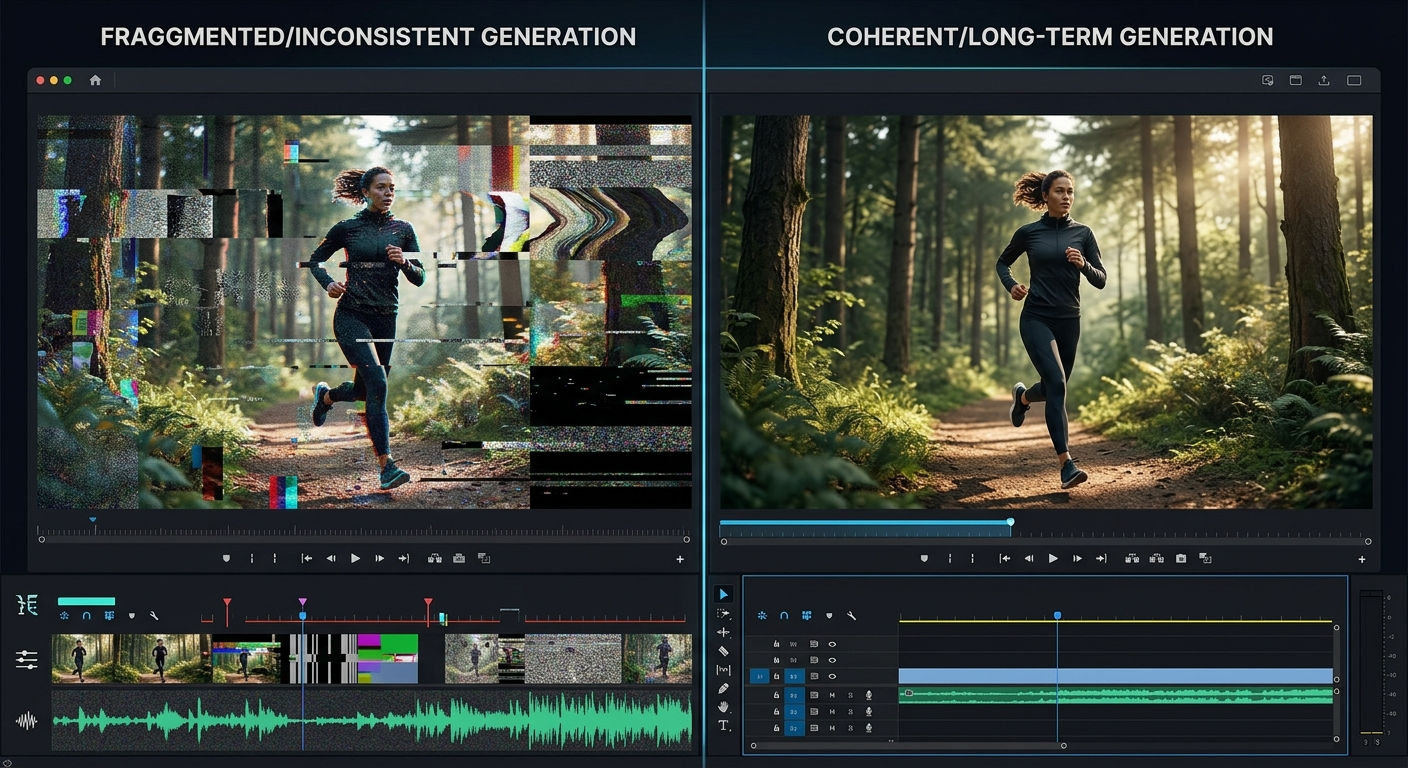Click the audio waveform icon in left sidebar
Image resolution: width=1408 pixels, height=768 pixels.
[27, 720]
